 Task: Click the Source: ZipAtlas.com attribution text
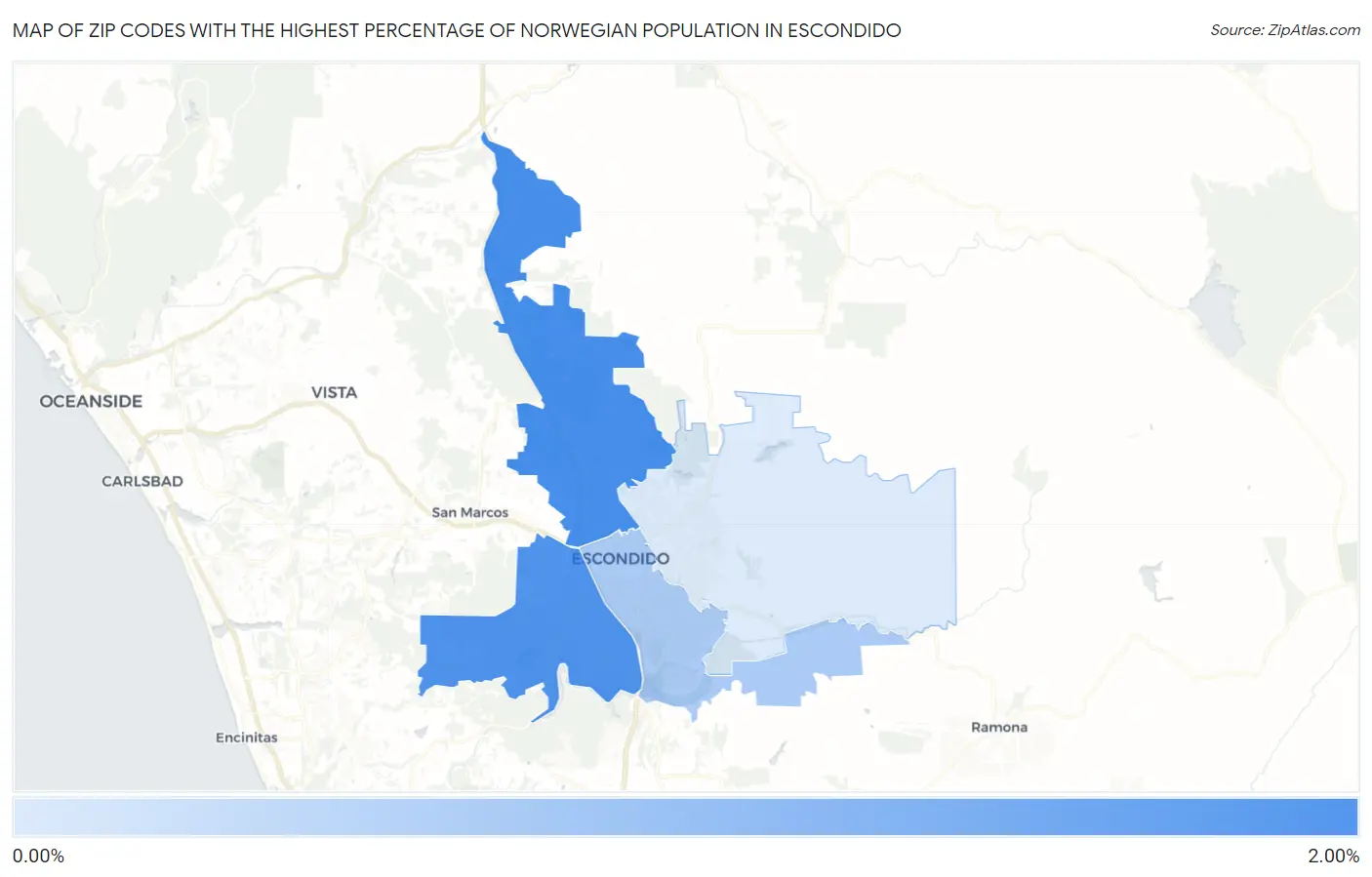pyautogui.click(x=1285, y=30)
